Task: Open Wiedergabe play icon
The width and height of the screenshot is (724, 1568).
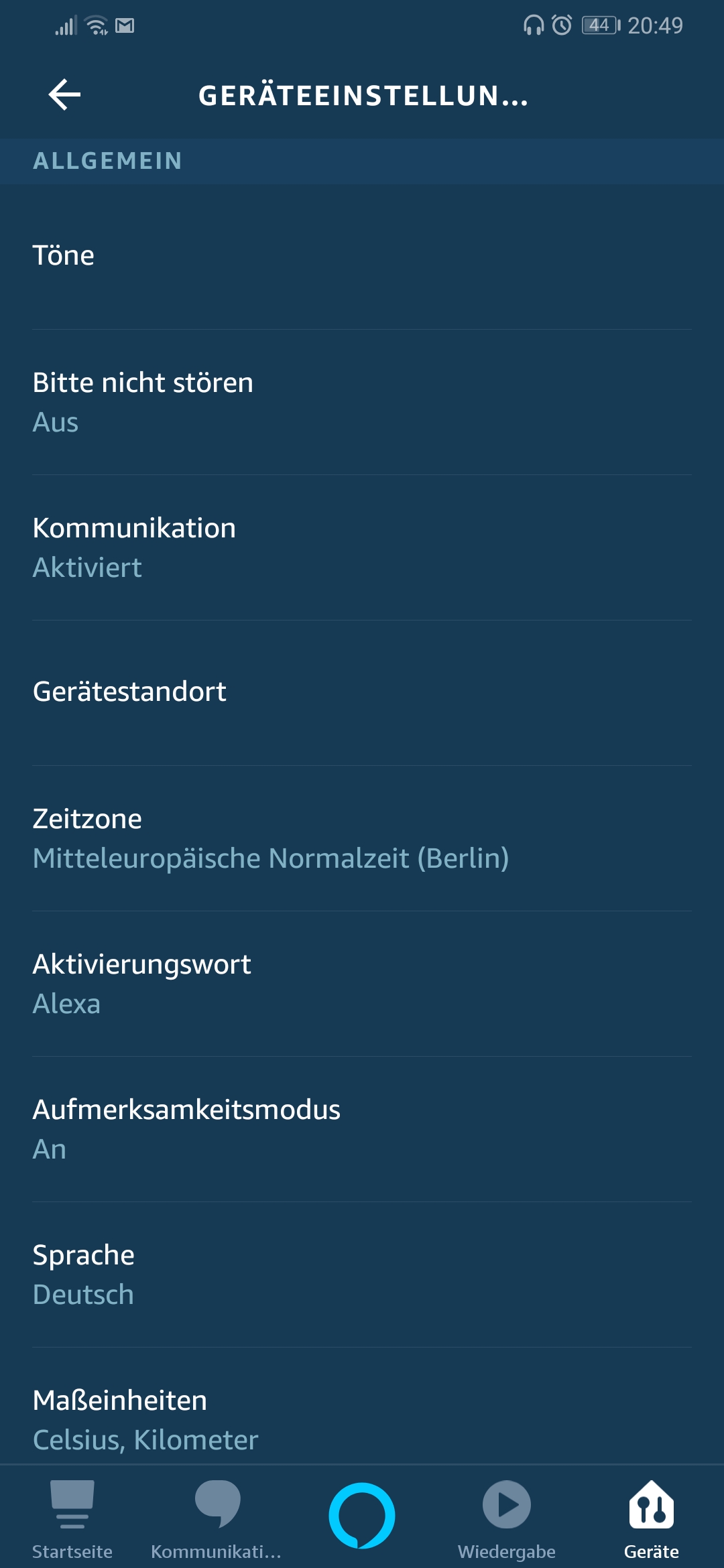Action: point(507,1504)
